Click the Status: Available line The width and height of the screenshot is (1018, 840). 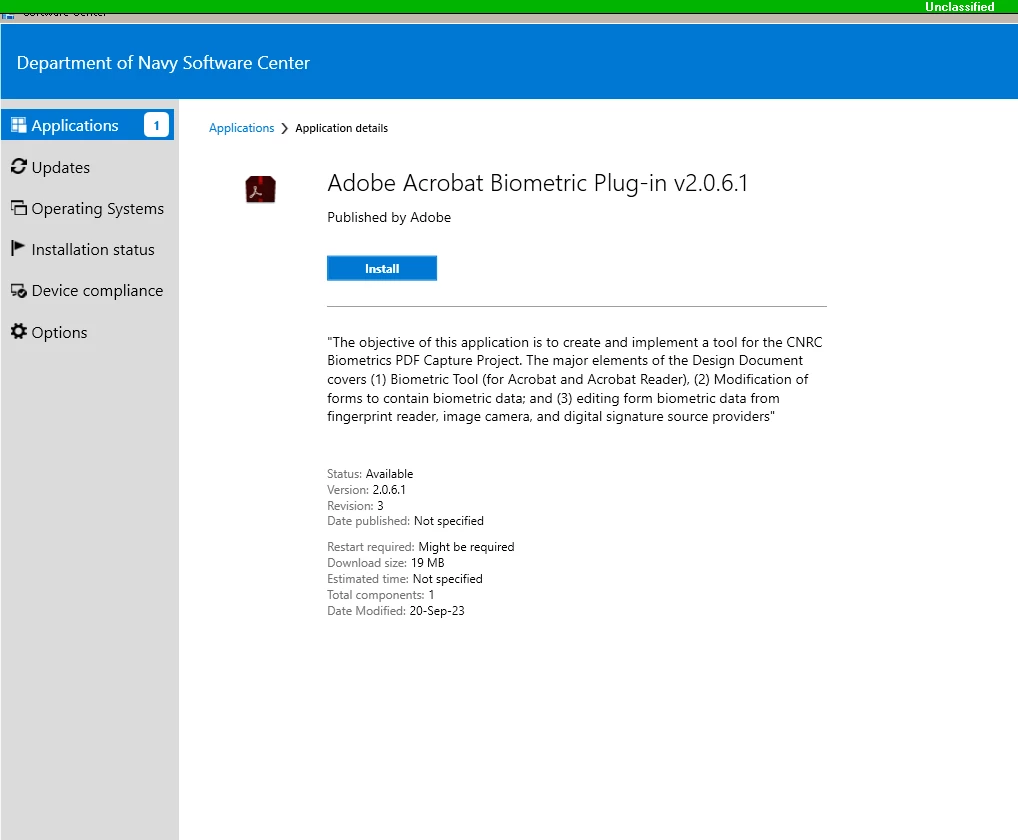tap(370, 474)
